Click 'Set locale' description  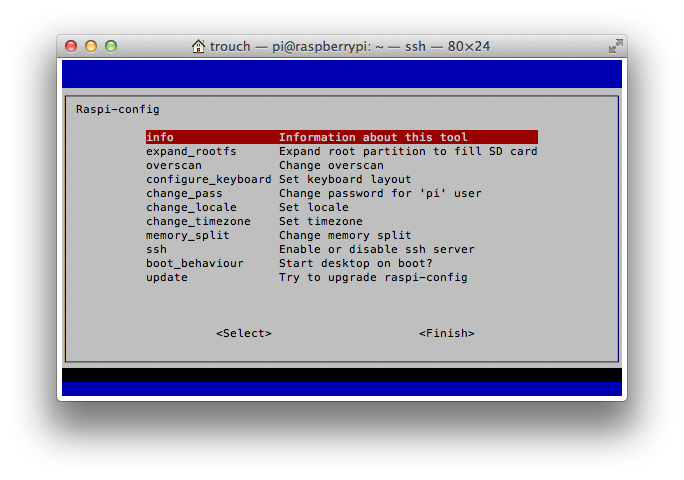pos(314,207)
